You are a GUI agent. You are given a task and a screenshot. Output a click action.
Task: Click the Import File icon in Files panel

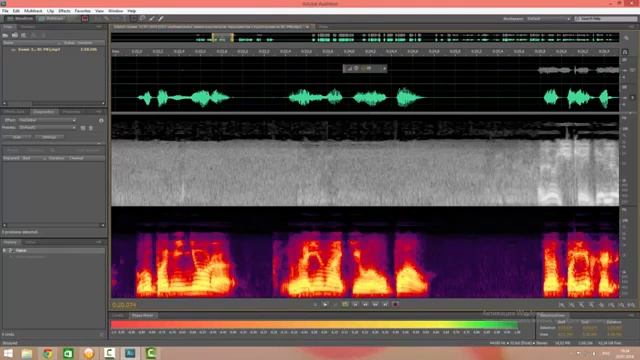pyautogui.click(x=15, y=35)
